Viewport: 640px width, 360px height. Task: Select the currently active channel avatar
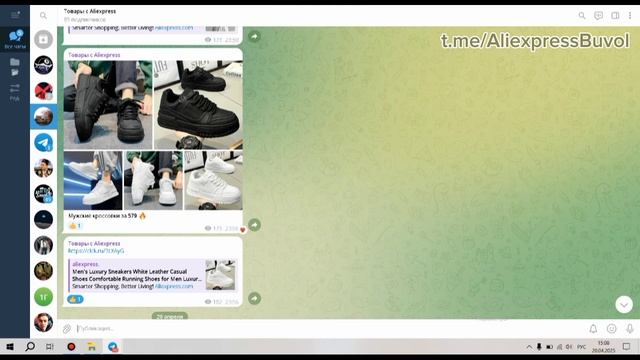tap(43, 117)
